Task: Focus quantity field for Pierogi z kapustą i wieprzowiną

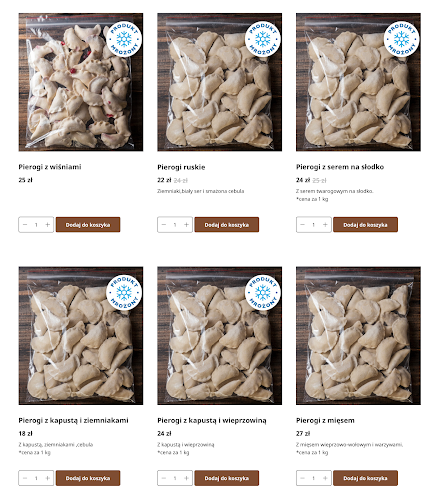Action: (175, 478)
